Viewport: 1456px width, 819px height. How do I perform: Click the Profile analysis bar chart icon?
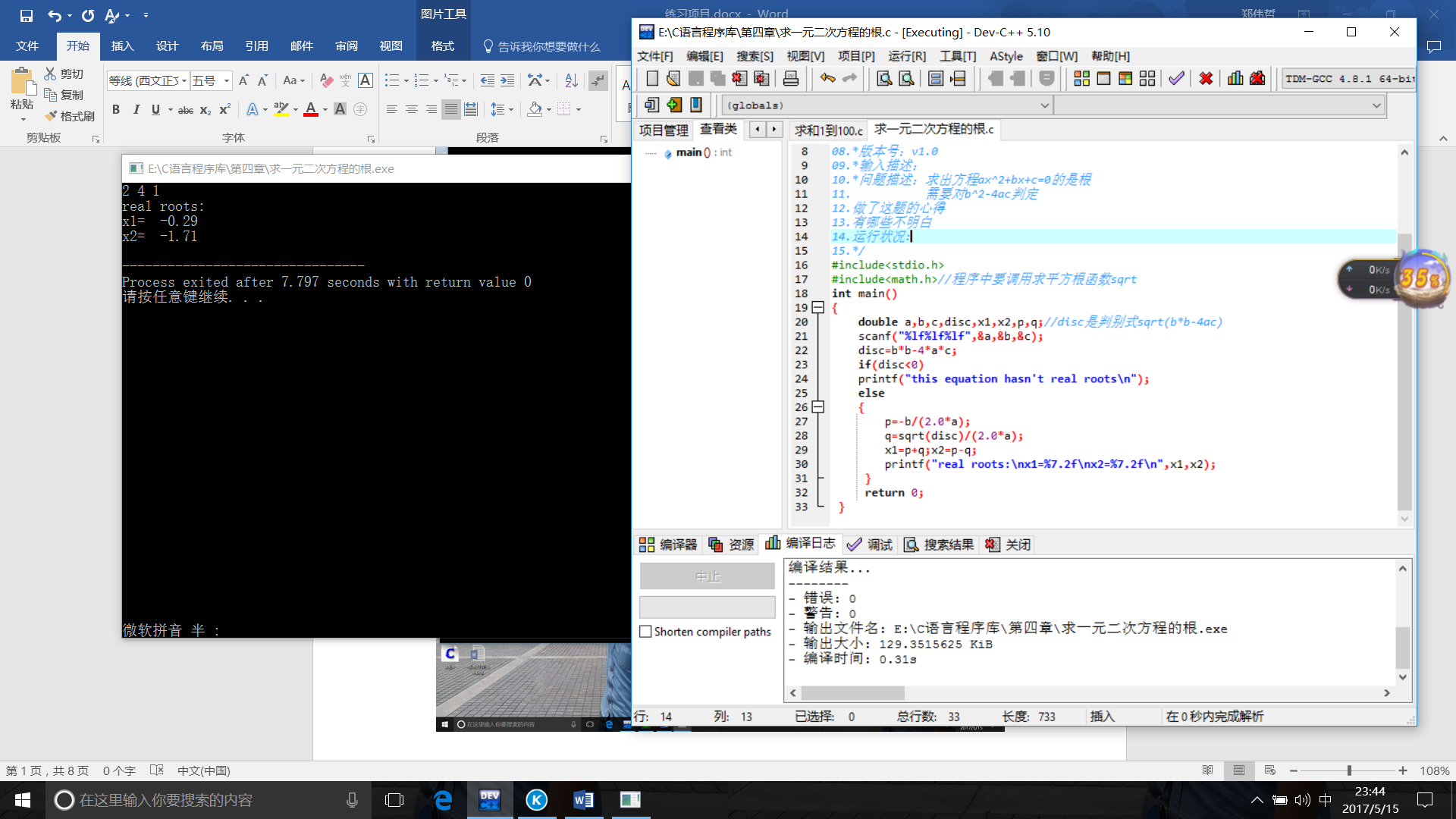1235,78
